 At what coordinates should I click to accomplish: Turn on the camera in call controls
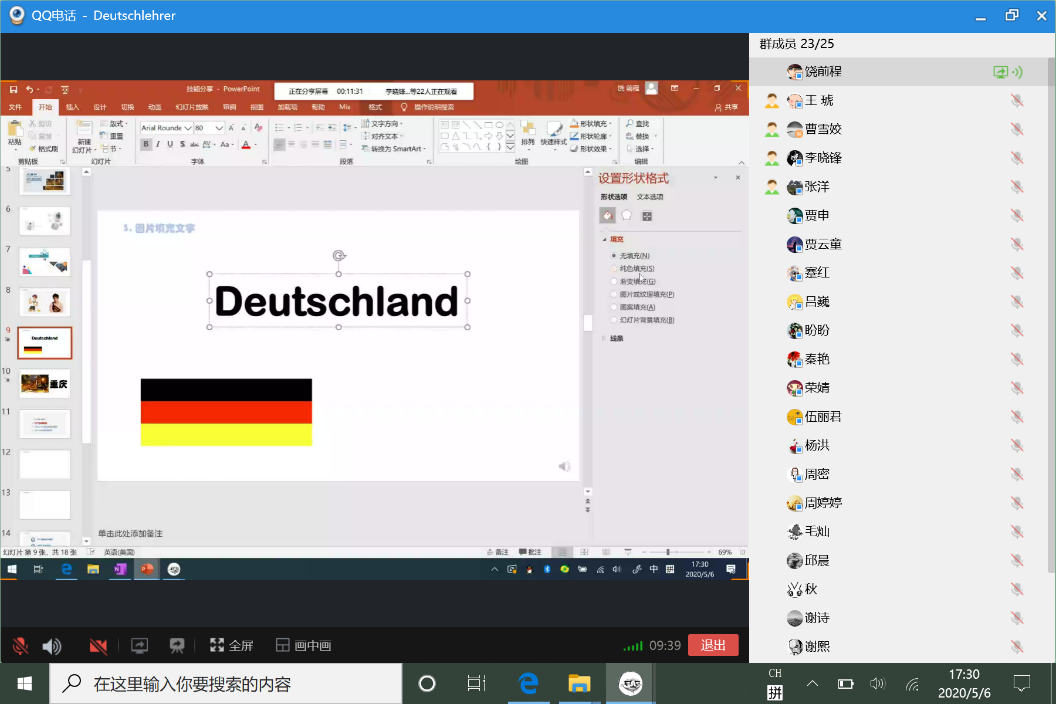pyautogui.click(x=98, y=646)
